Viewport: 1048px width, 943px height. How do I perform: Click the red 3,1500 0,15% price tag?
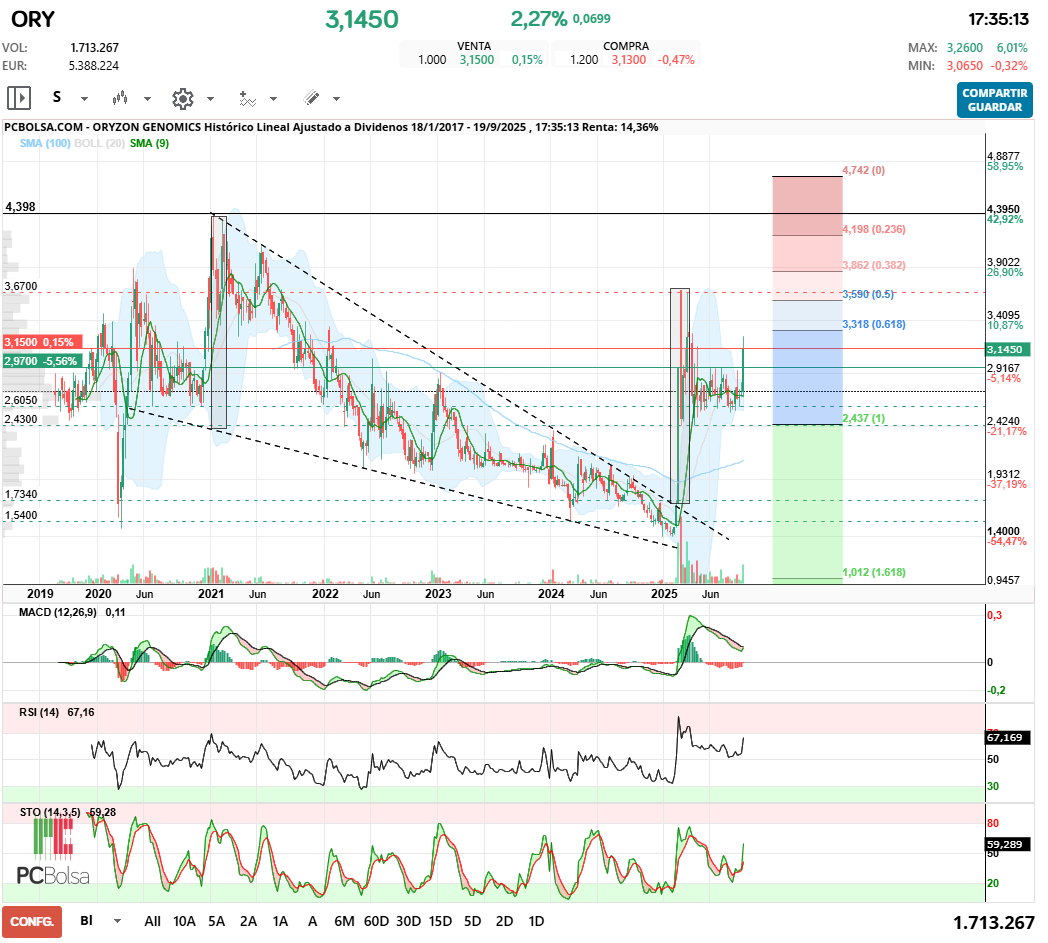point(42,342)
